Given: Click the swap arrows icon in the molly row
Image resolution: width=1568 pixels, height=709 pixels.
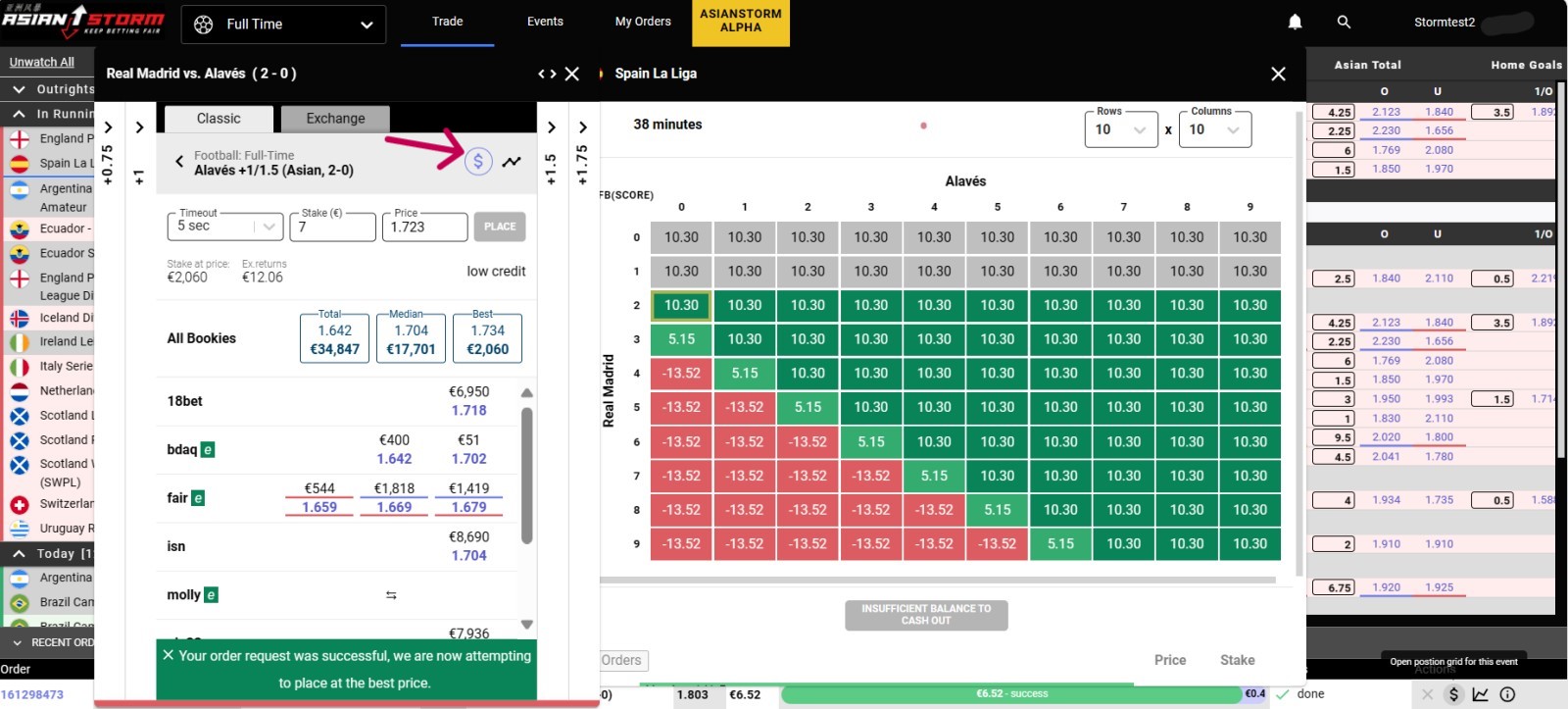Looking at the screenshot, I should pos(391,595).
